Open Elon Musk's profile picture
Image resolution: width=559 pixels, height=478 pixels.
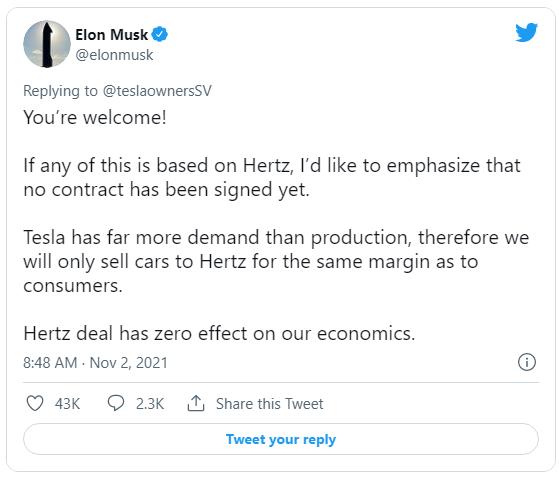[x=47, y=44]
